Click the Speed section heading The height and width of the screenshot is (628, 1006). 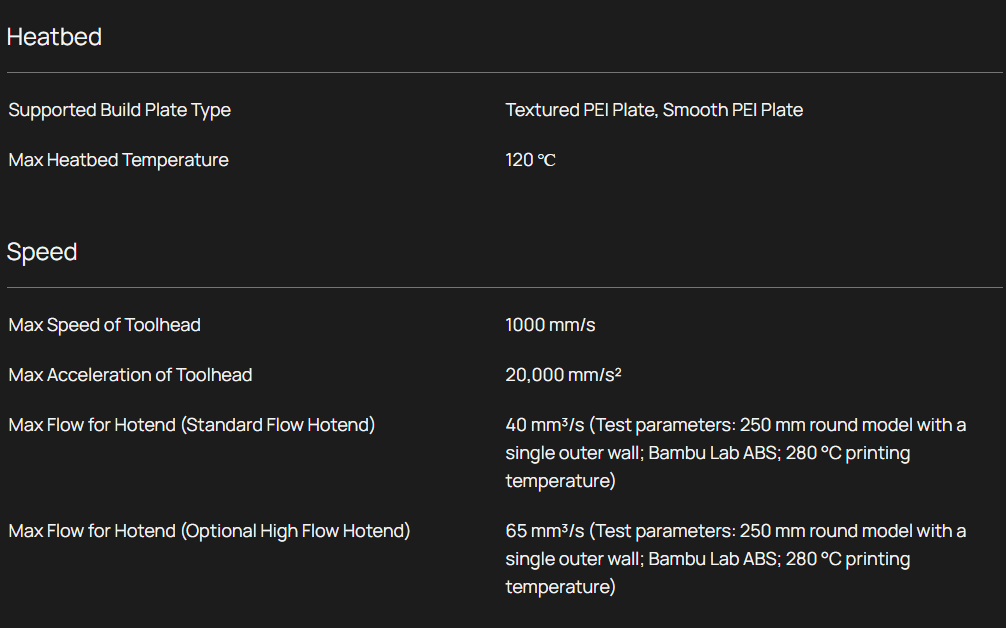[x=42, y=252]
